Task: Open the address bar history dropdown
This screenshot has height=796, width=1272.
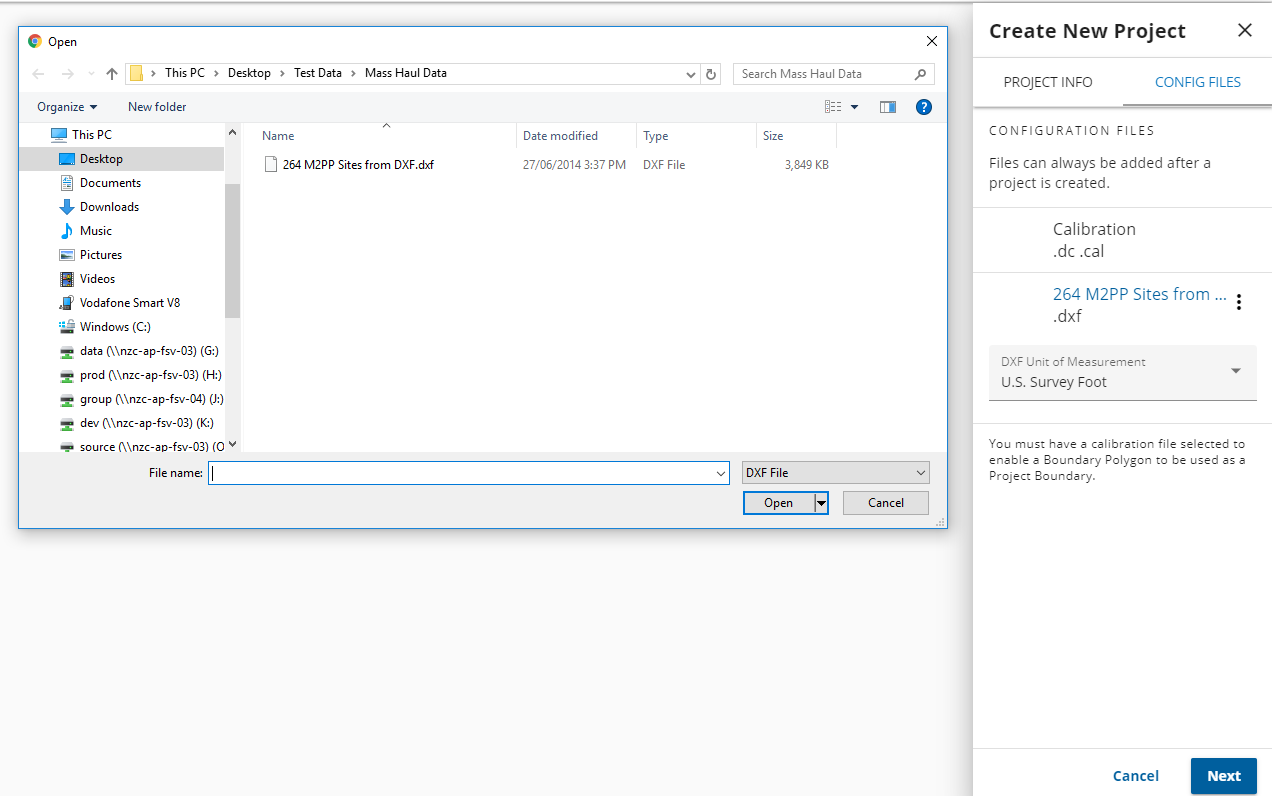Action: [691, 74]
